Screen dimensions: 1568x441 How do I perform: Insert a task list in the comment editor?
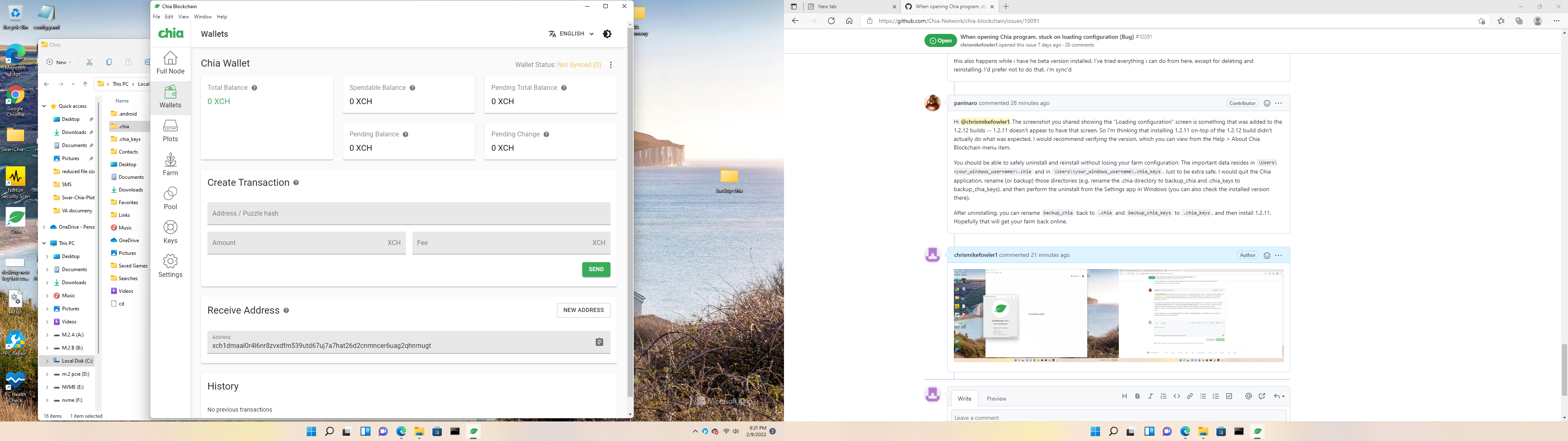[x=1229, y=396]
